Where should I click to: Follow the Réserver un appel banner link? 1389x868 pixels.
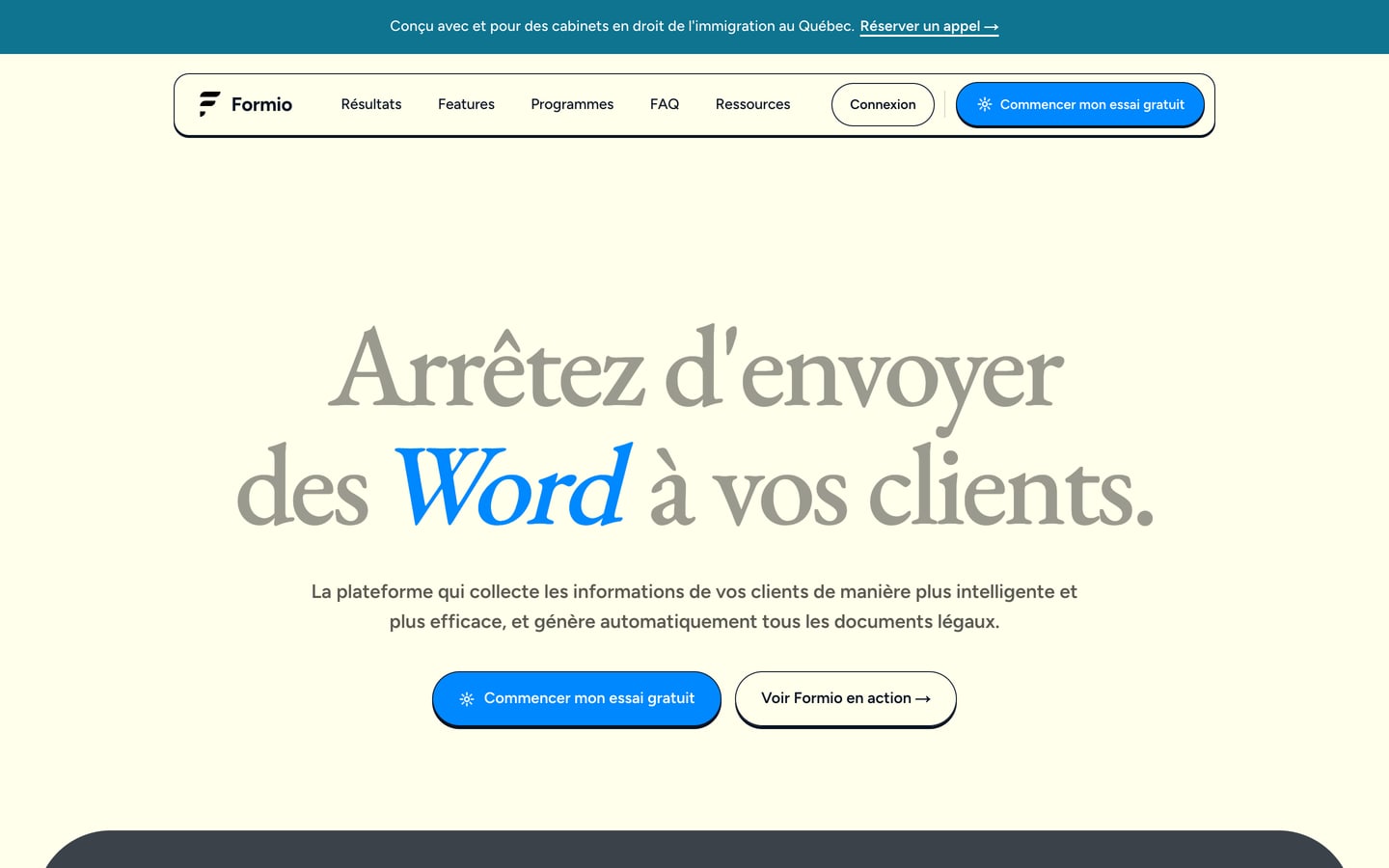(x=929, y=26)
